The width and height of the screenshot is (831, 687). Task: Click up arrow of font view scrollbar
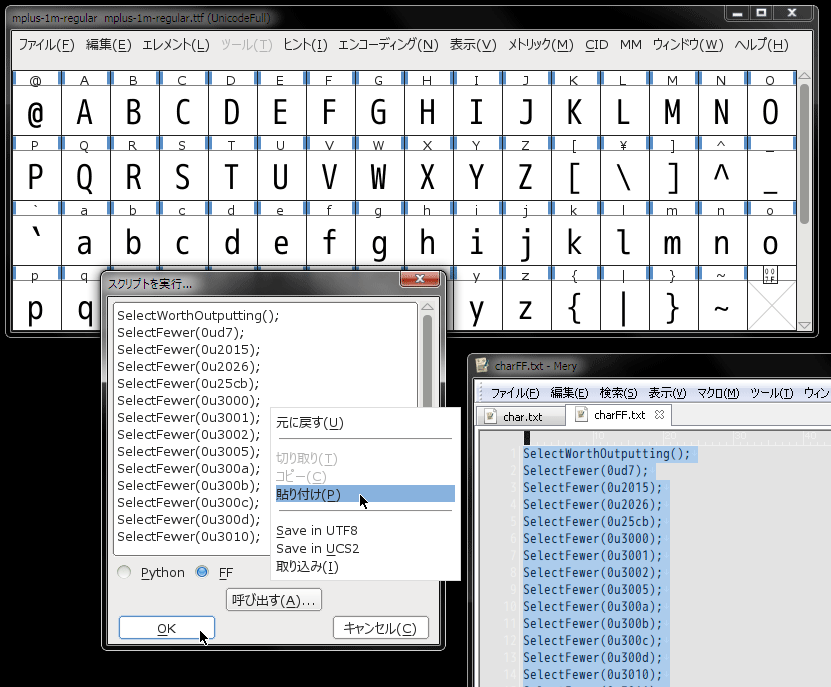(804, 76)
